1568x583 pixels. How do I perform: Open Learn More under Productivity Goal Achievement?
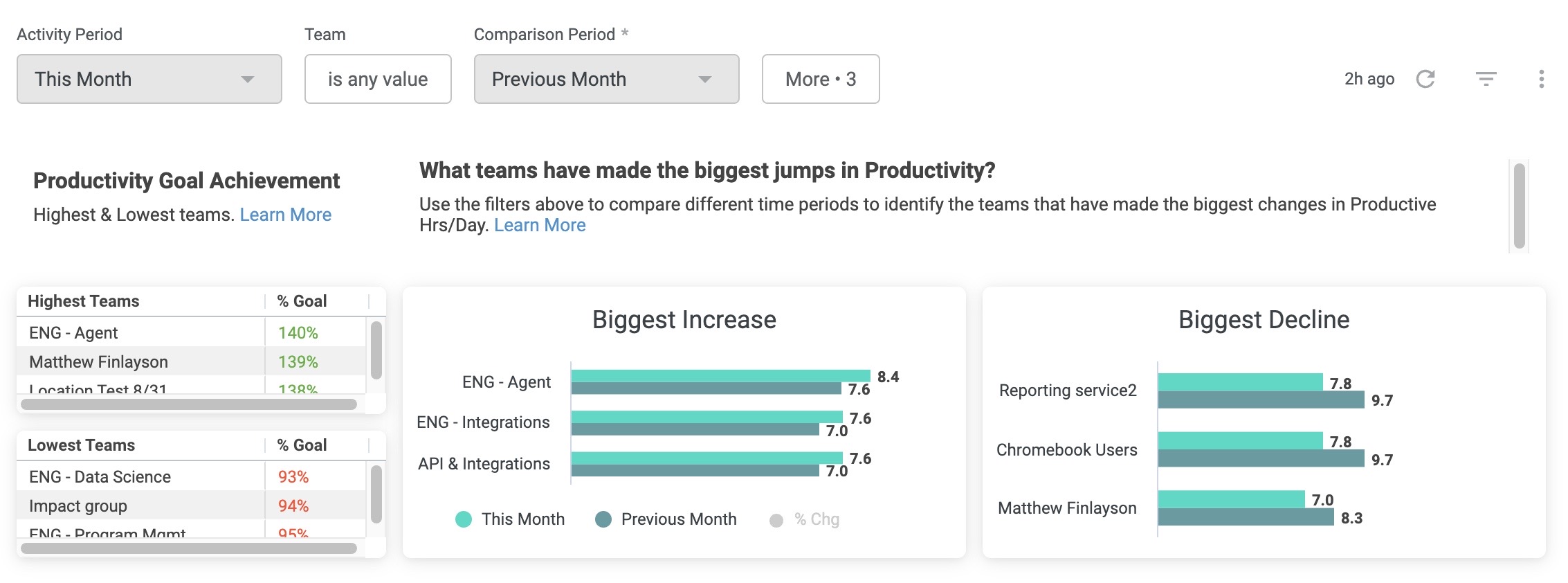click(x=286, y=215)
